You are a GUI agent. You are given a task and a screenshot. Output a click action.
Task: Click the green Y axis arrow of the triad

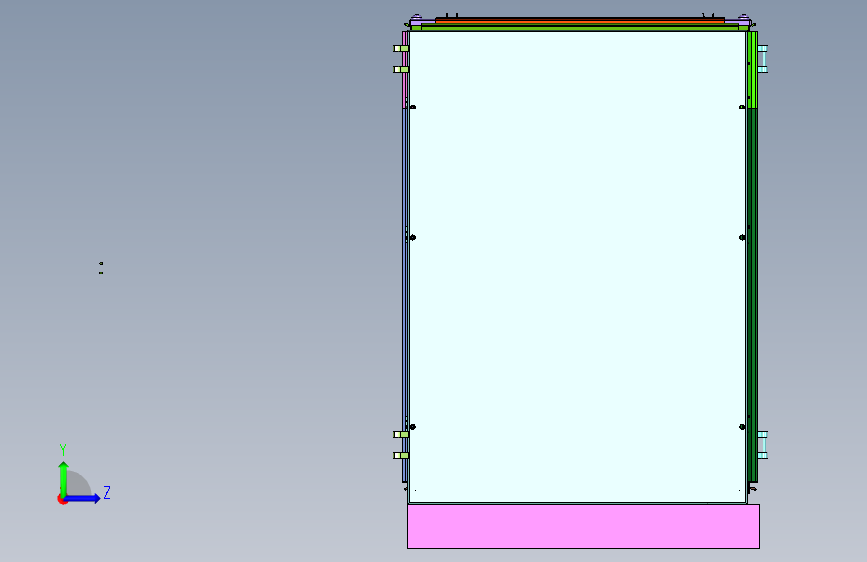pyautogui.click(x=64, y=478)
